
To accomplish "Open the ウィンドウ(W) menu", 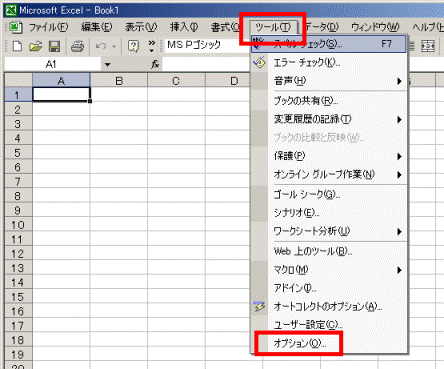I will click(x=375, y=27).
